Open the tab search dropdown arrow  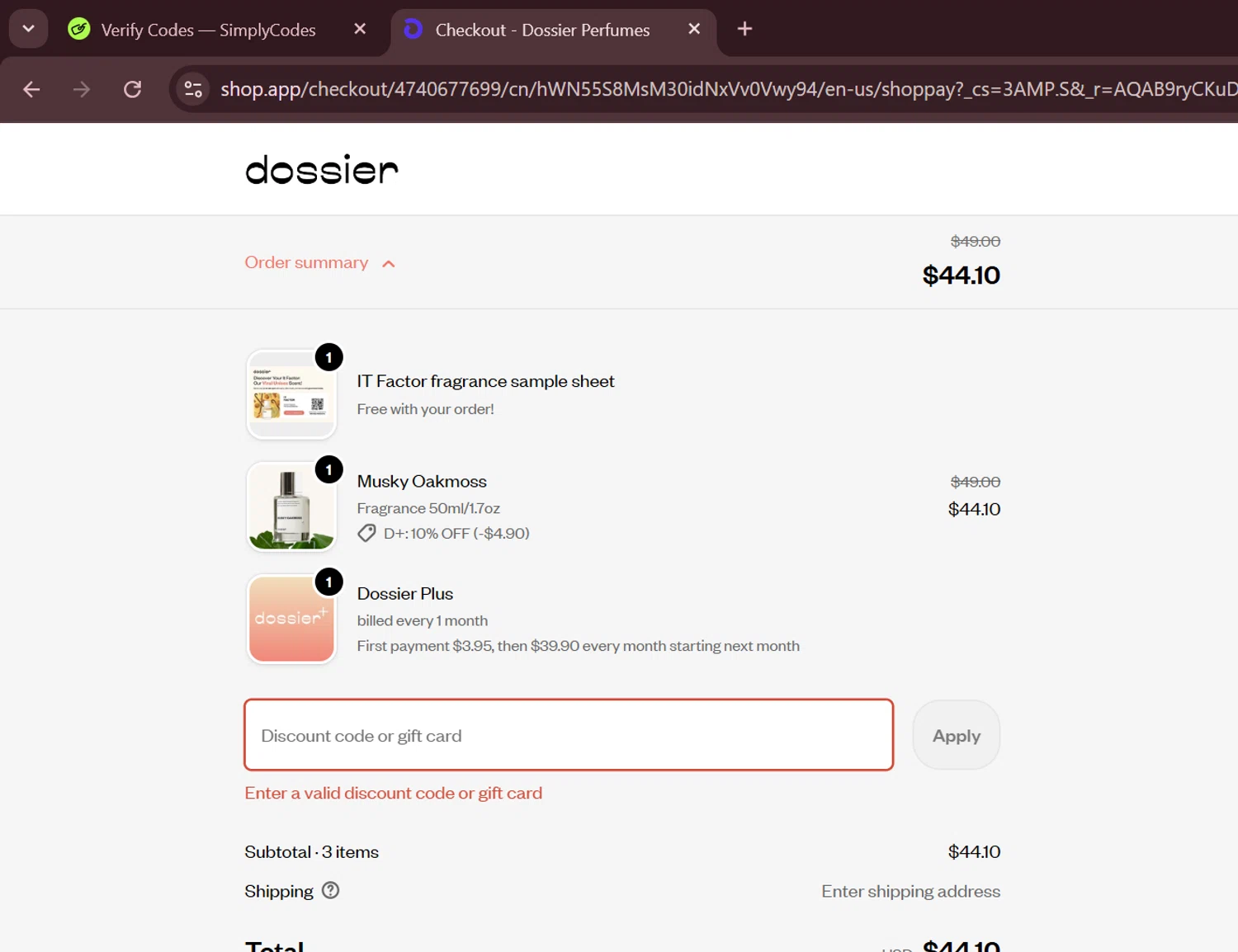click(x=28, y=29)
